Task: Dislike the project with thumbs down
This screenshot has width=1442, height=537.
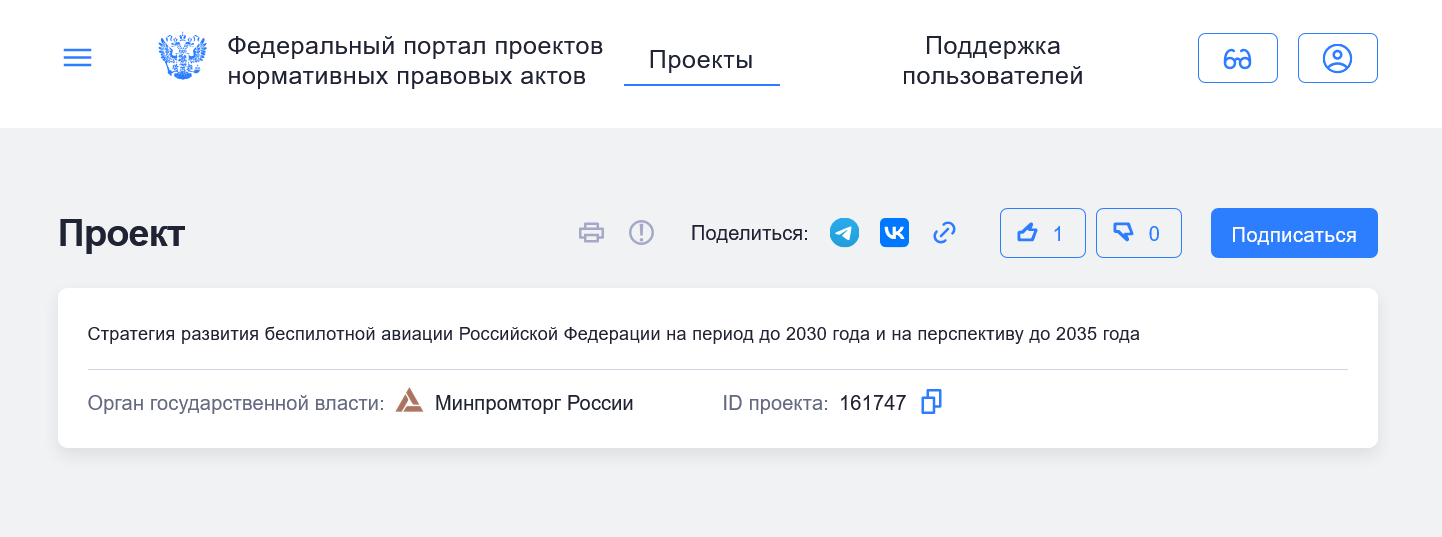Action: coord(1138,233)
